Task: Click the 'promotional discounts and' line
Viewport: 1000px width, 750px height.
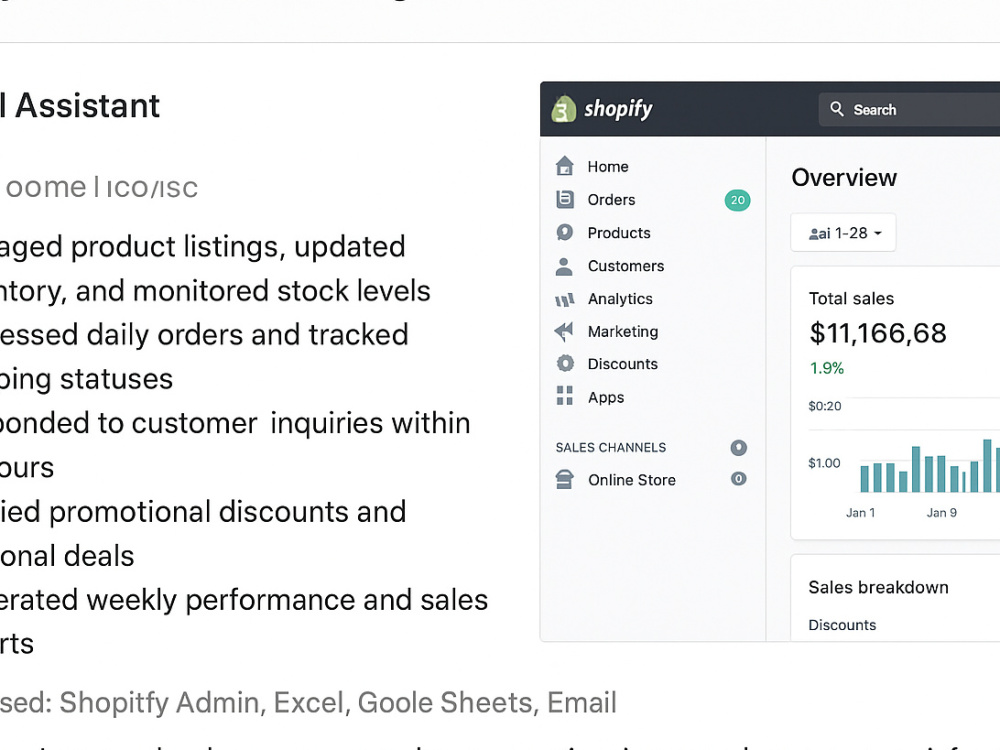Action: [x=203, y=512]
